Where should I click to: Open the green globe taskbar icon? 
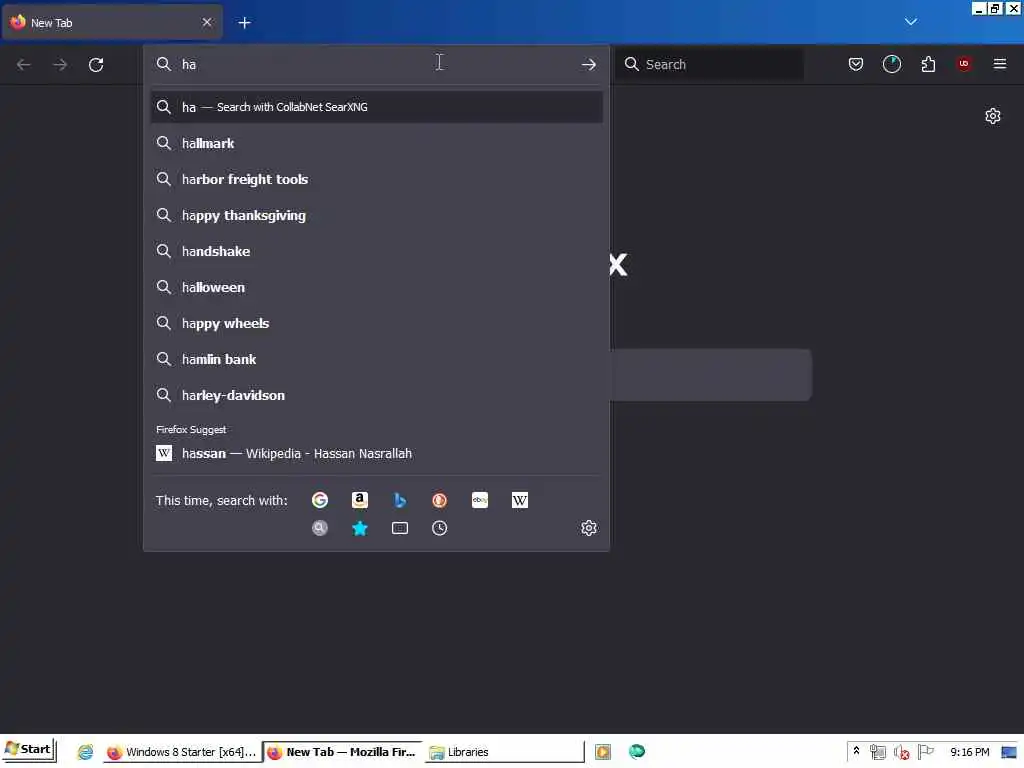pyautogui.click(x=637, y=752)
